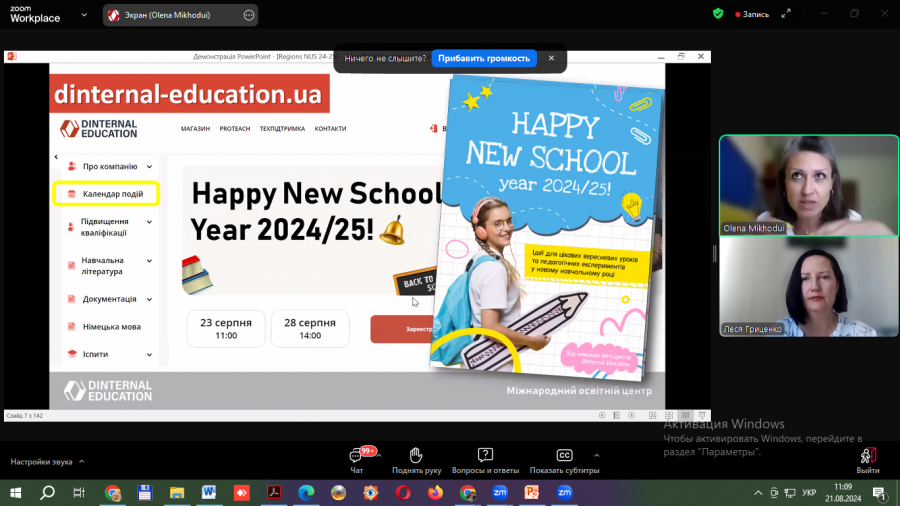Open more options for shared screen tab

pyautogui.click(x=249, y=15)
